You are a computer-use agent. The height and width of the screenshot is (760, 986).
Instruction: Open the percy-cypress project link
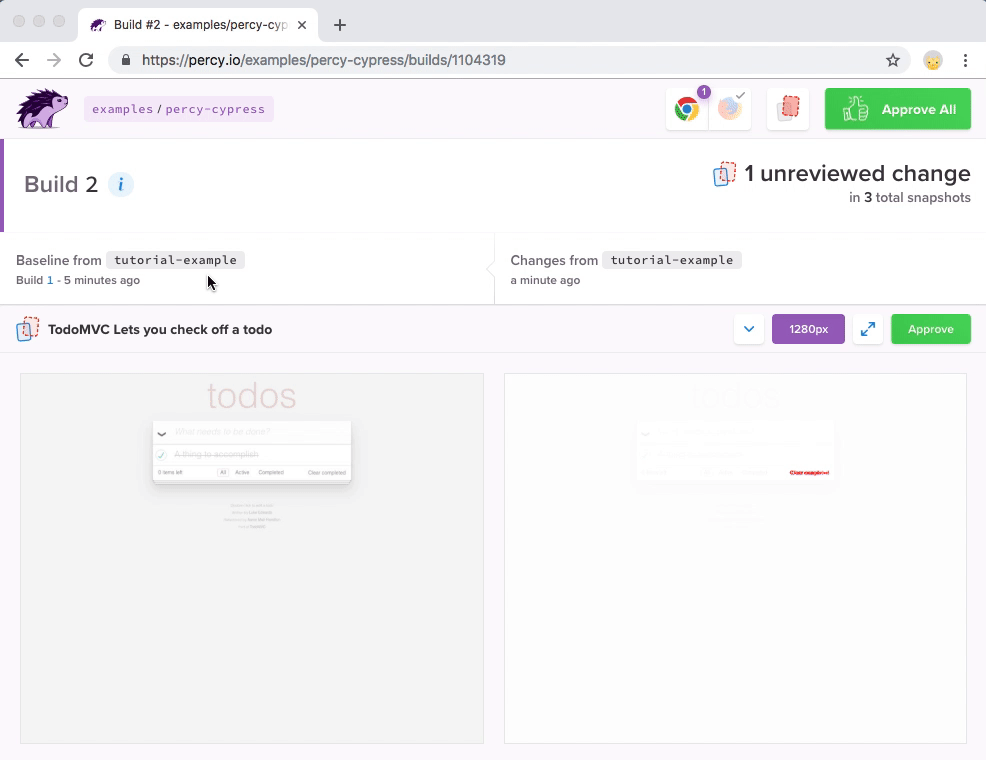[x=215, y=109]
